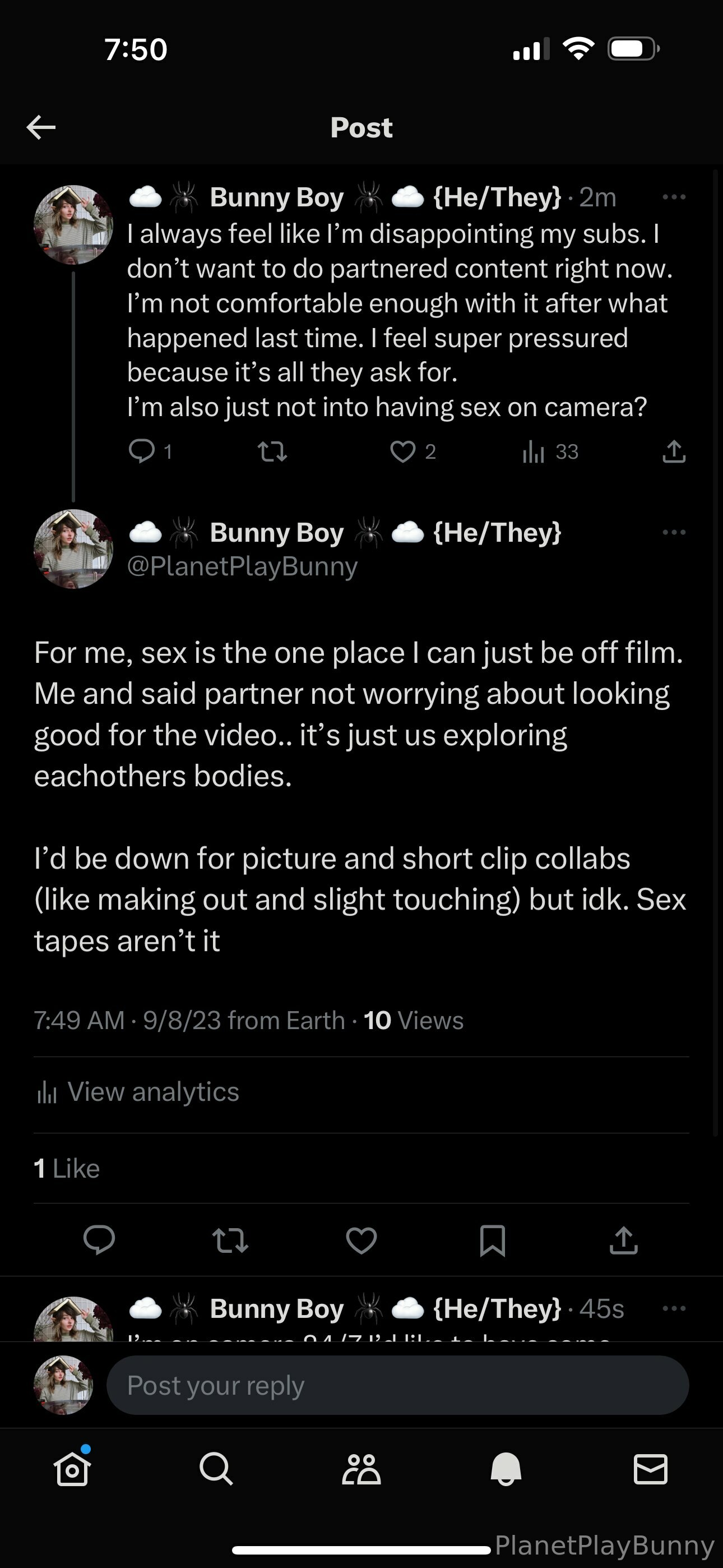Repost the main post
The image size is (723, 1568).
click(x=230, y=1240)
